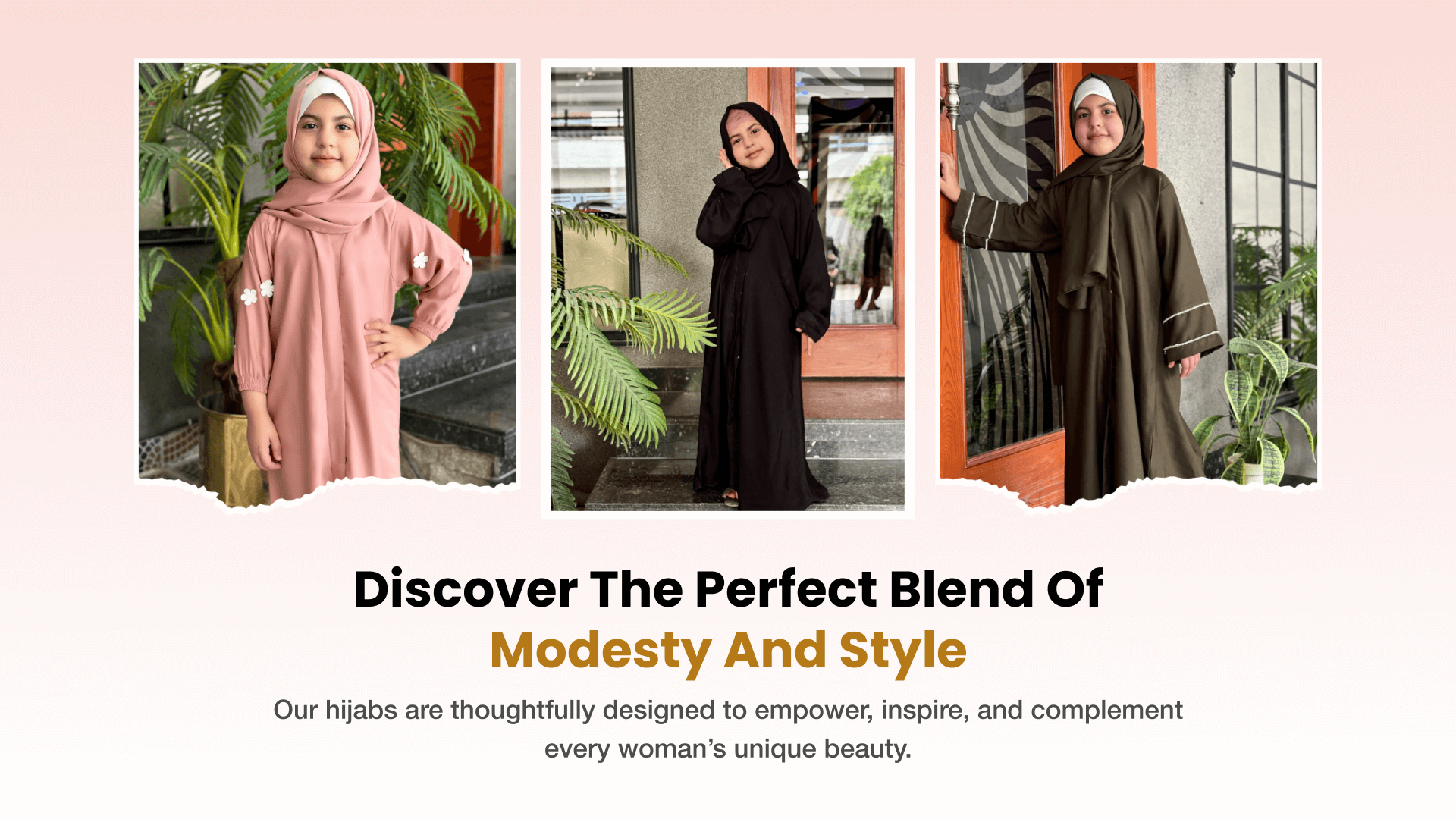Click "every woman's unique beauty." text line

[728, 749]
